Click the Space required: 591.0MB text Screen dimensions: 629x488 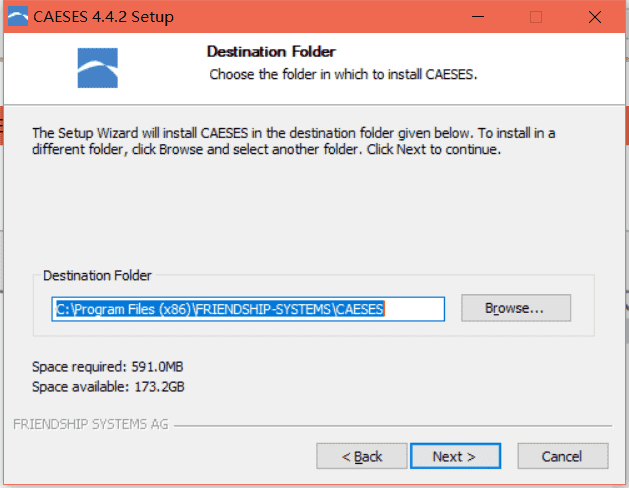pos(108,367)
